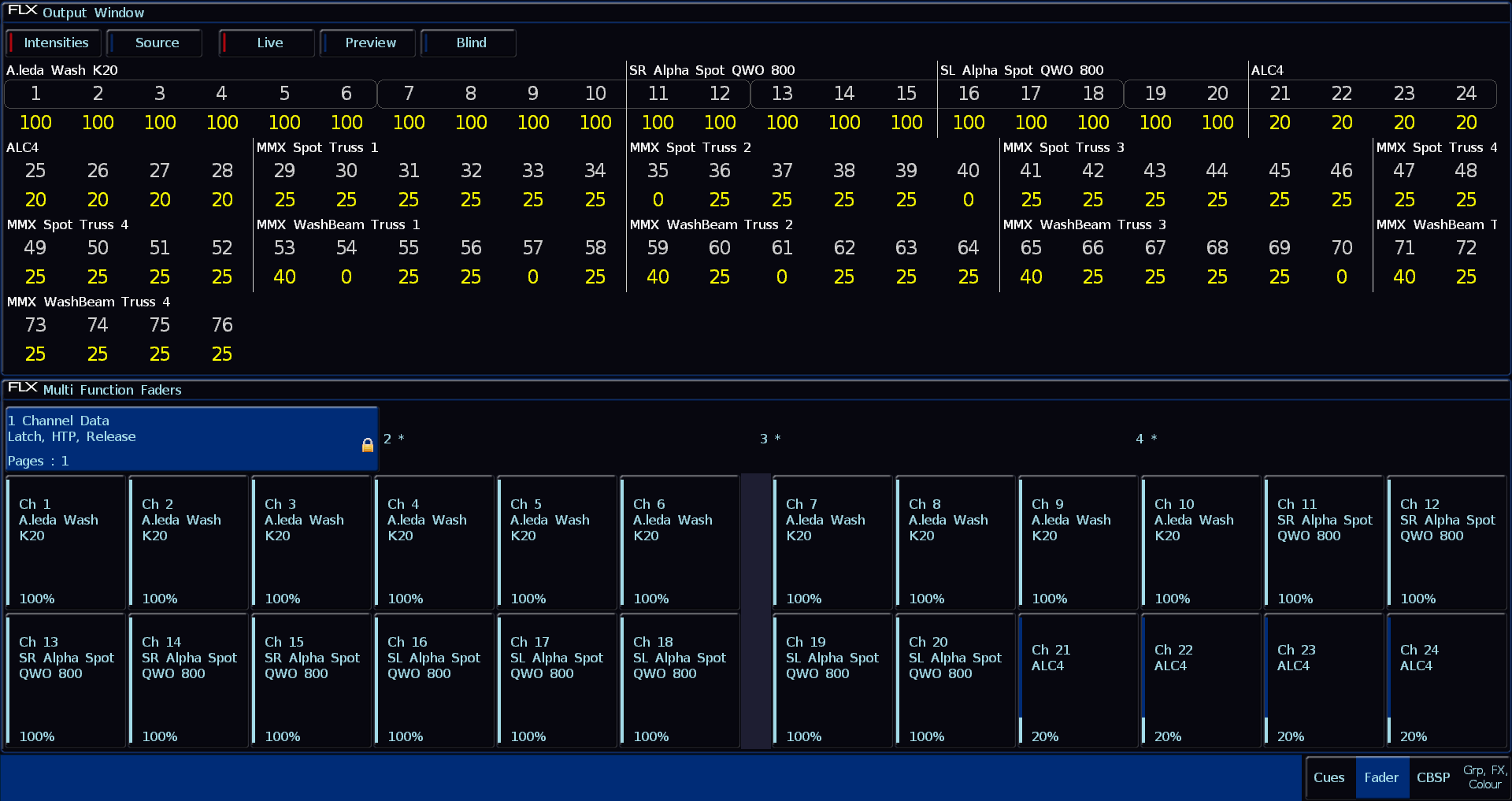Screen dimensions: 1512x801
Task: Click the MMX Spot Truss 1 group label
Action: 317,147
